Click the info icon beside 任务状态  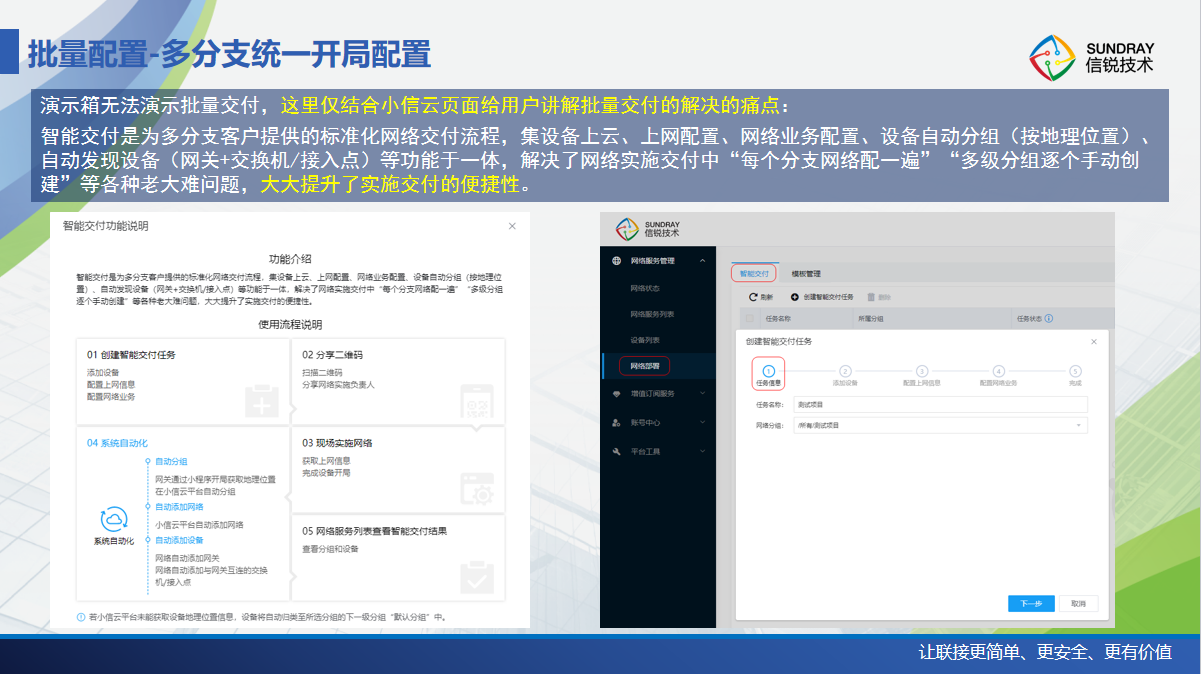tap(1049, 319)
